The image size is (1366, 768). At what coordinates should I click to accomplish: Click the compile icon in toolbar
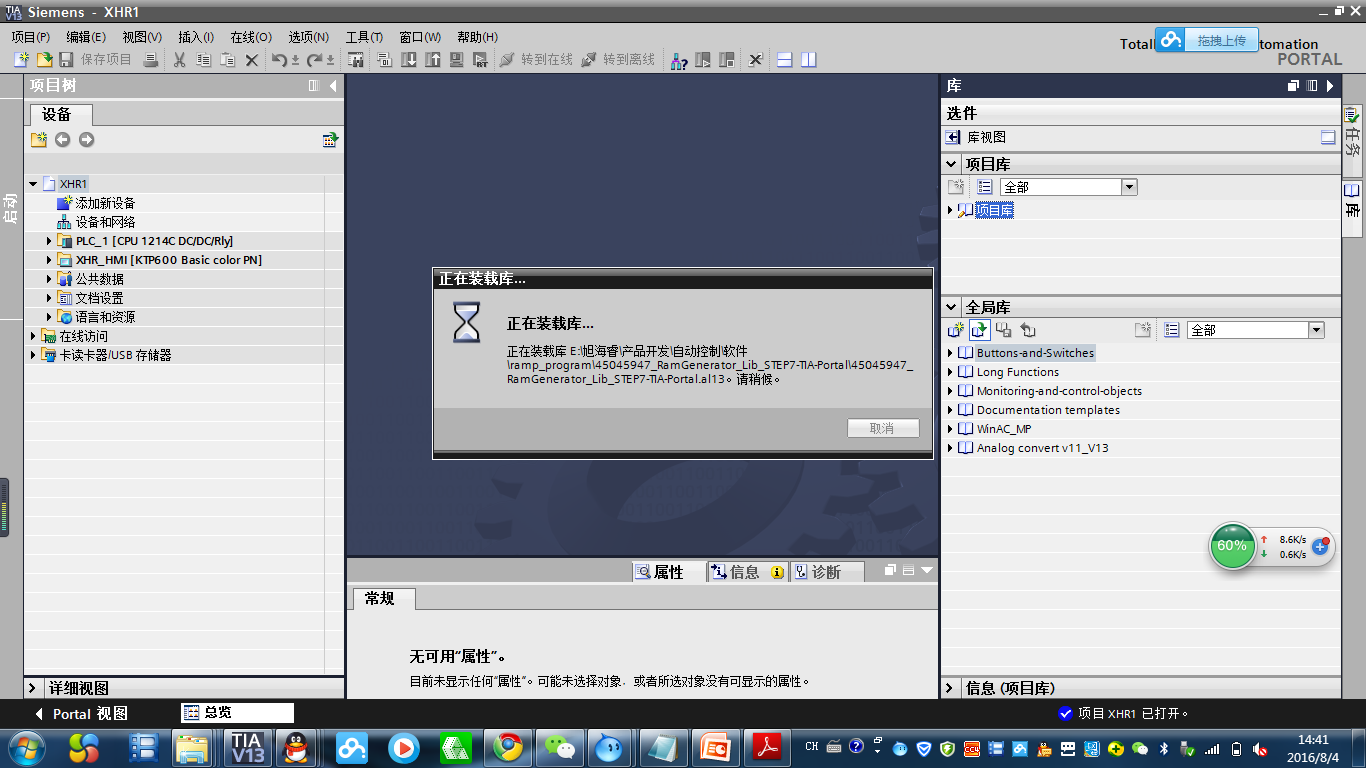pyautogui.click(x=384, y=60)
